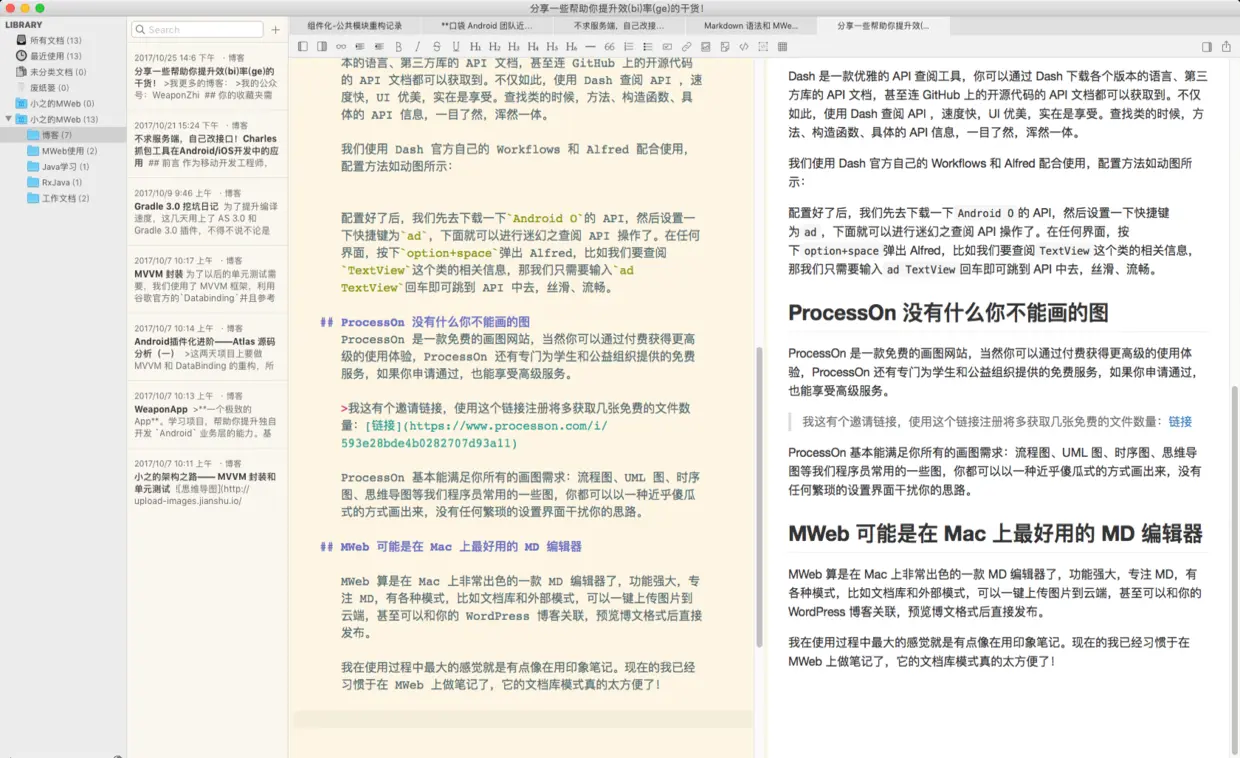1240x758 pixels.
Task: Click the editor pane vertical scrollbar
Action: pyautogui.click(x=759, y=497)
